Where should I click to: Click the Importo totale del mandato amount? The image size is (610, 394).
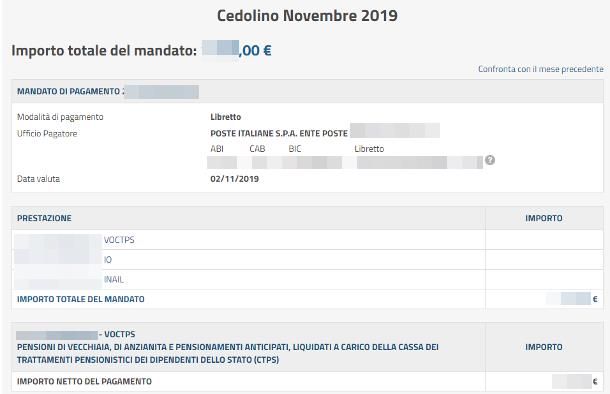tap(237, 50)
